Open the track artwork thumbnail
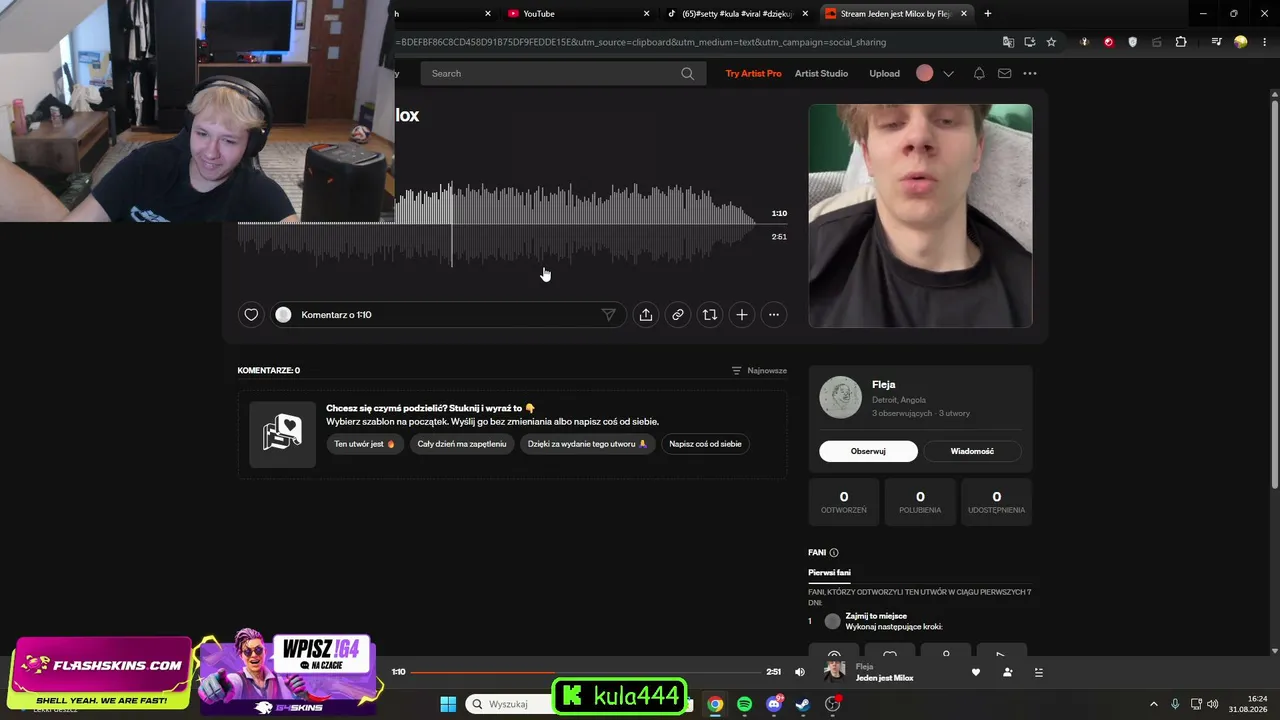Screen dimensions: 1280x720 (x=920, y=216)
